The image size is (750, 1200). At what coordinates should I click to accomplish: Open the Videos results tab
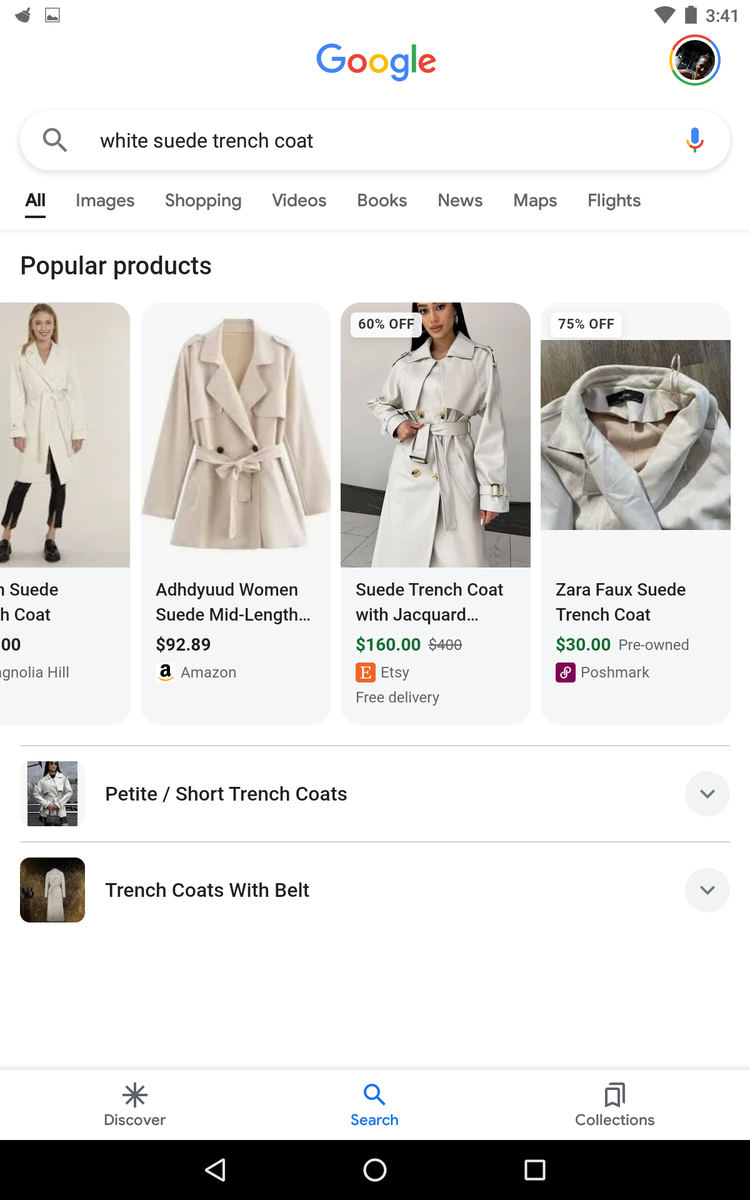pyautogui.click(x=299, y=201)
